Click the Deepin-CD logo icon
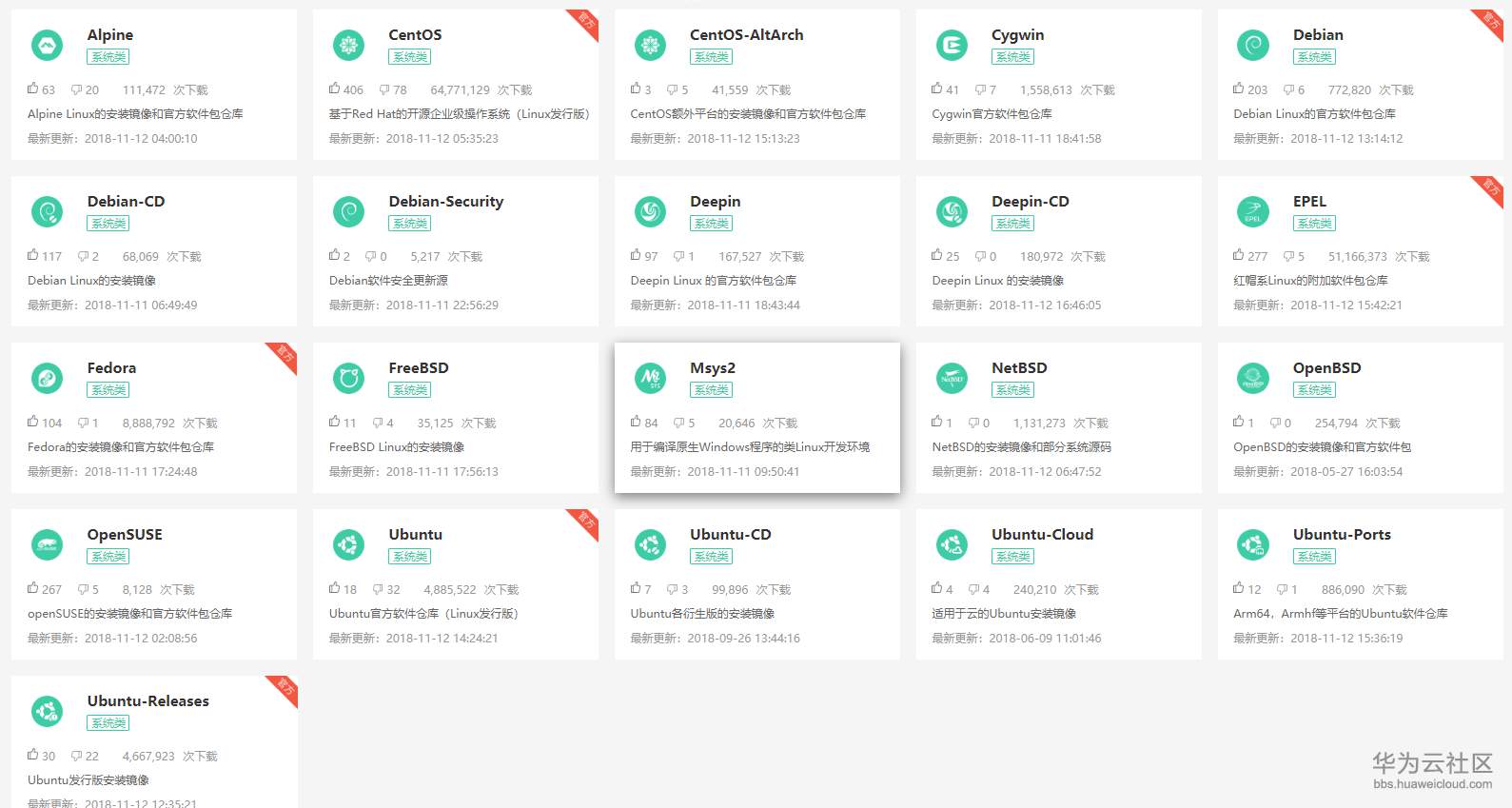This screenshot has width=1512, height=808. tap(952, 211)
